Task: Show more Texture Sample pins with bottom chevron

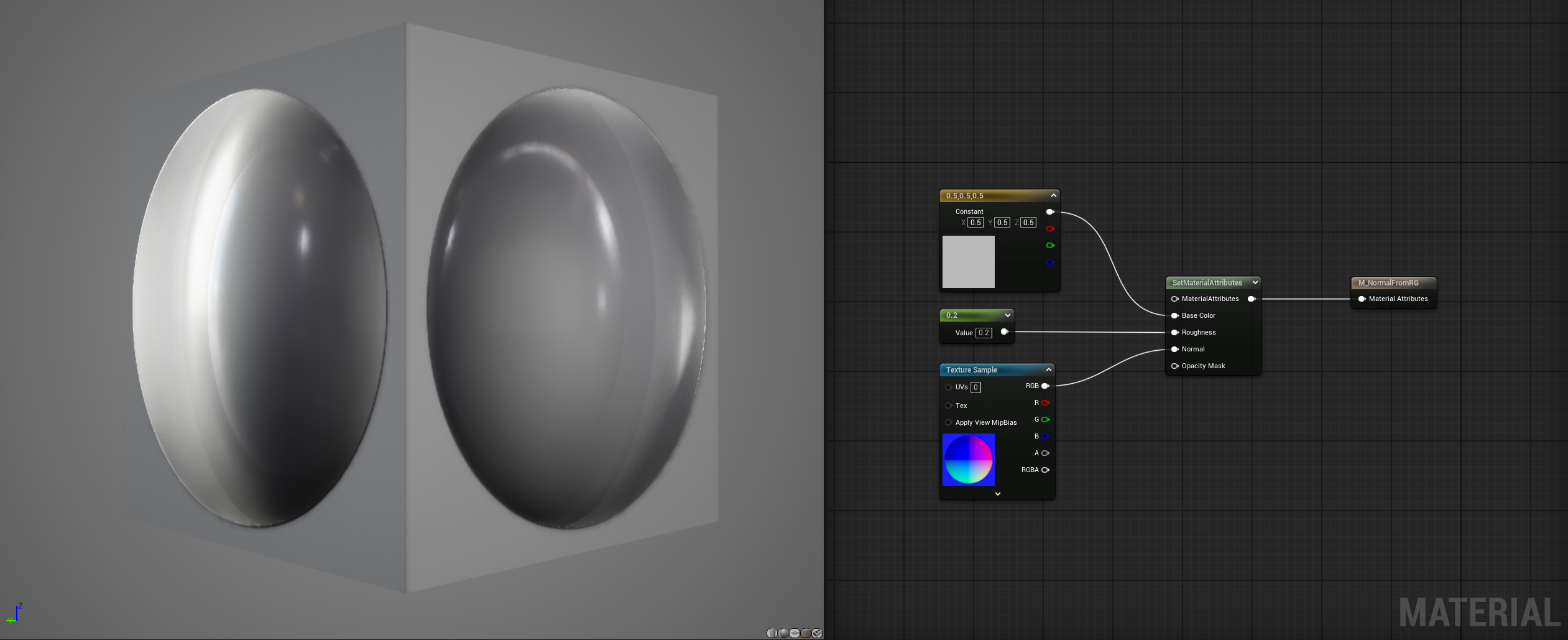Action: click(997, 494)
